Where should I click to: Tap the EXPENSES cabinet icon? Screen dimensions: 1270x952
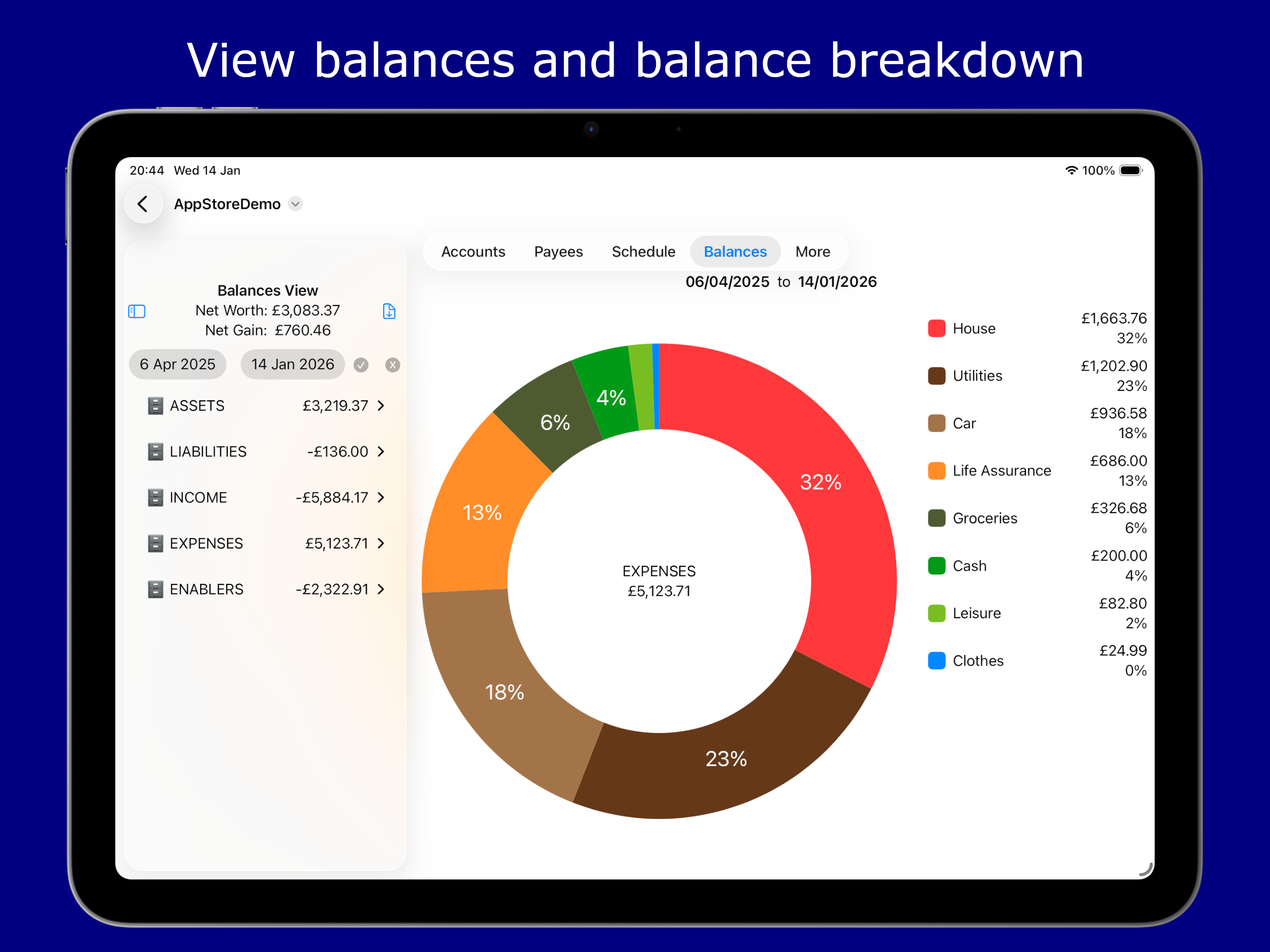(156, 543)
